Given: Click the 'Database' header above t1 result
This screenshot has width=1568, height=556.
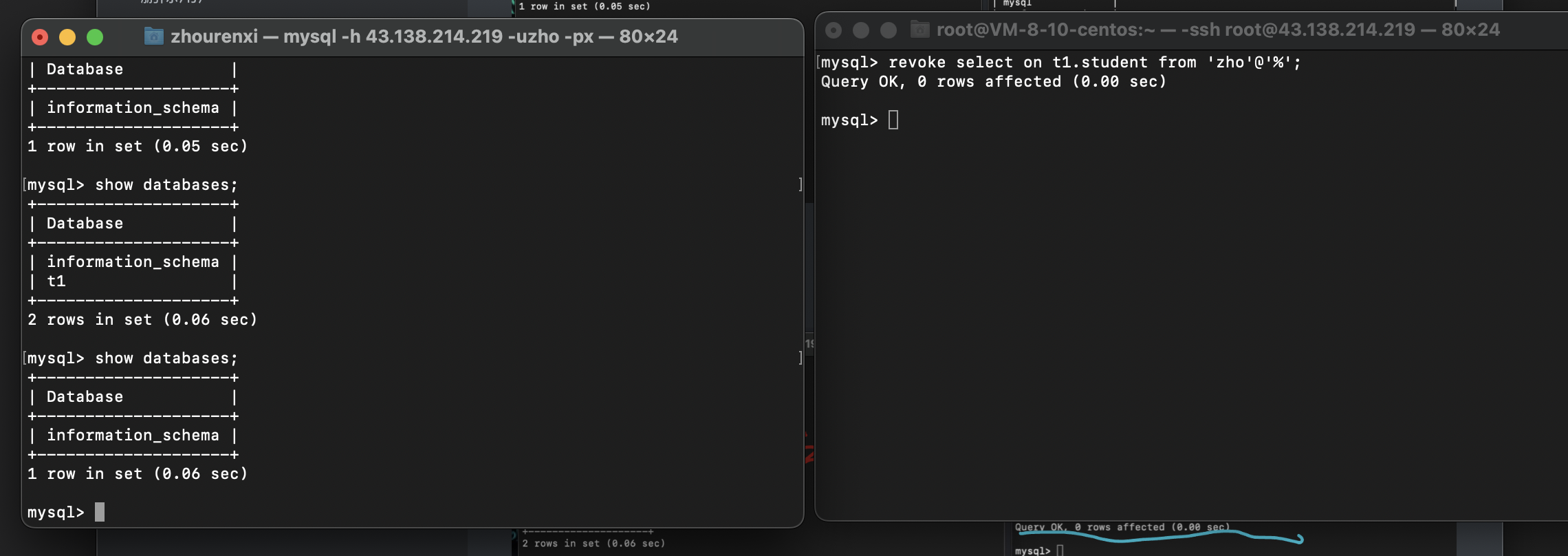Looking at the screenshot, I should (x=85, y=224).
